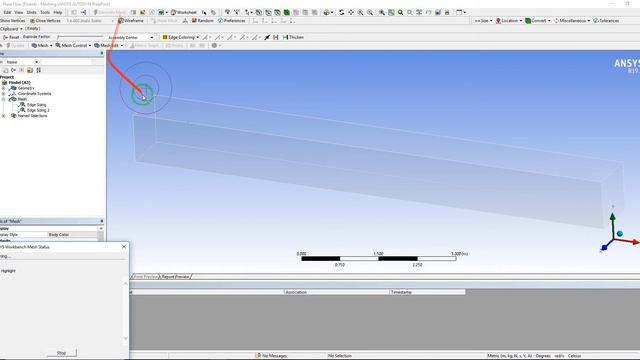Open the Location dropdown
The image size is (640, 360).
(x=509, y=20)
